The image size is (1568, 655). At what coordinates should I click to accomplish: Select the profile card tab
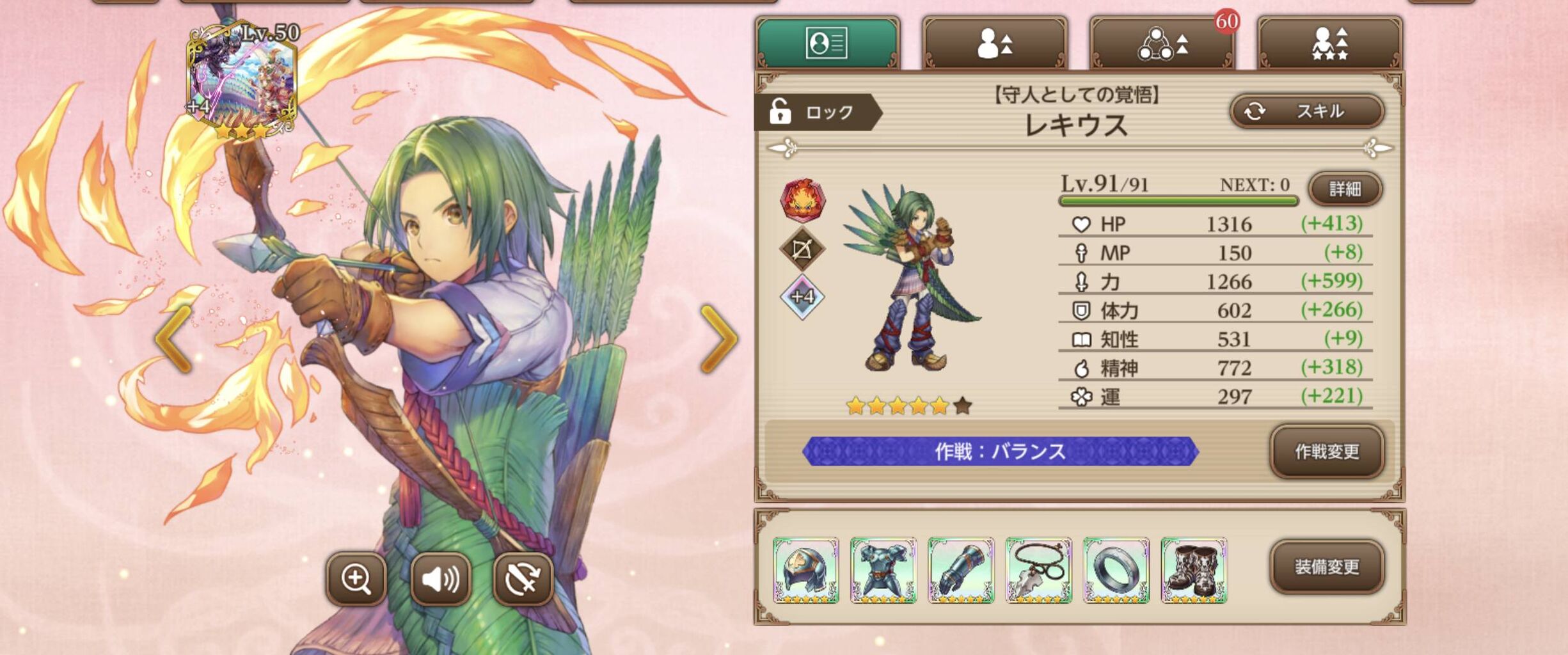point(827,43)
